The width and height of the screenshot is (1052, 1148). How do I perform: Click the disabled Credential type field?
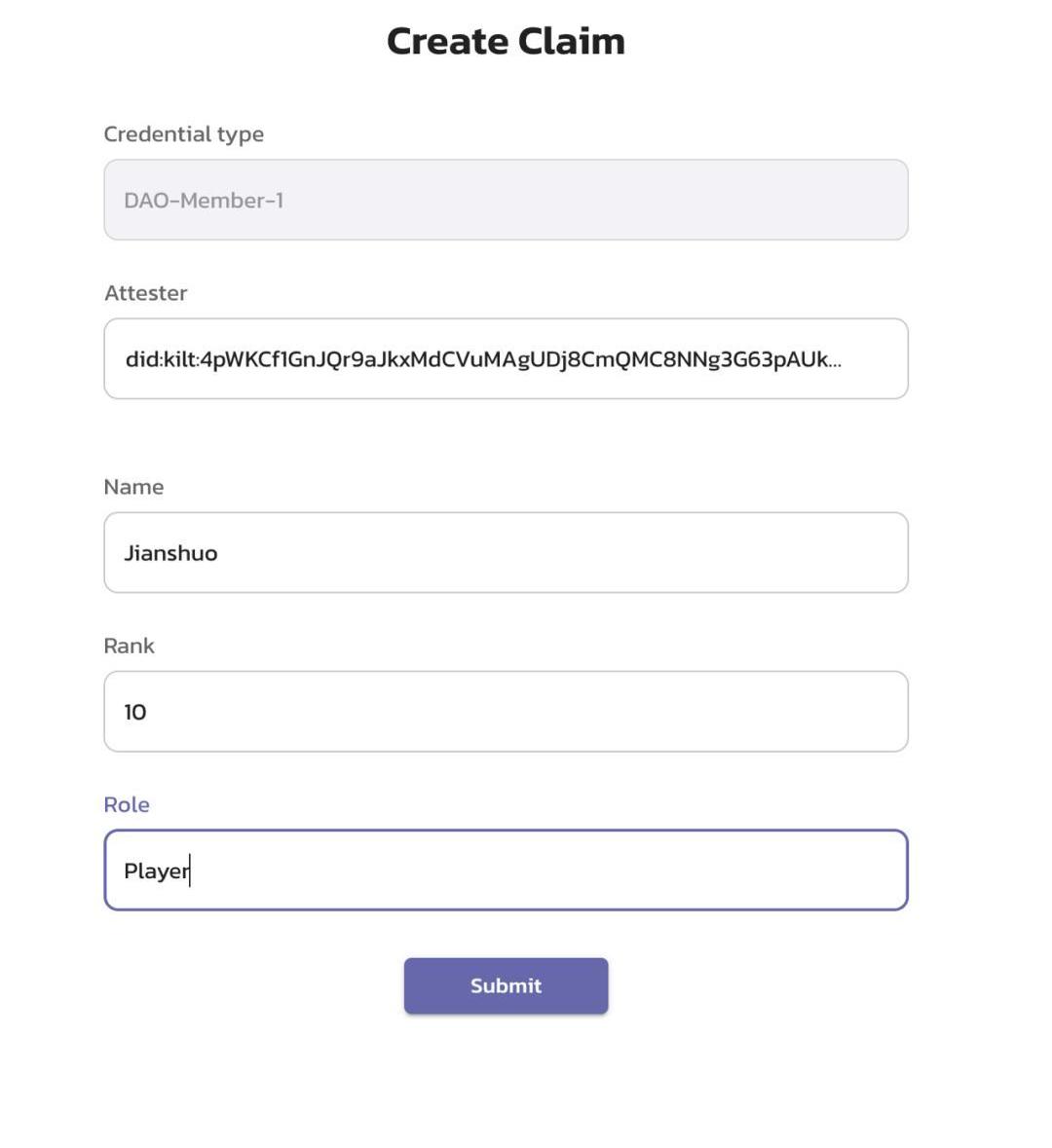[x=506, y=200]
